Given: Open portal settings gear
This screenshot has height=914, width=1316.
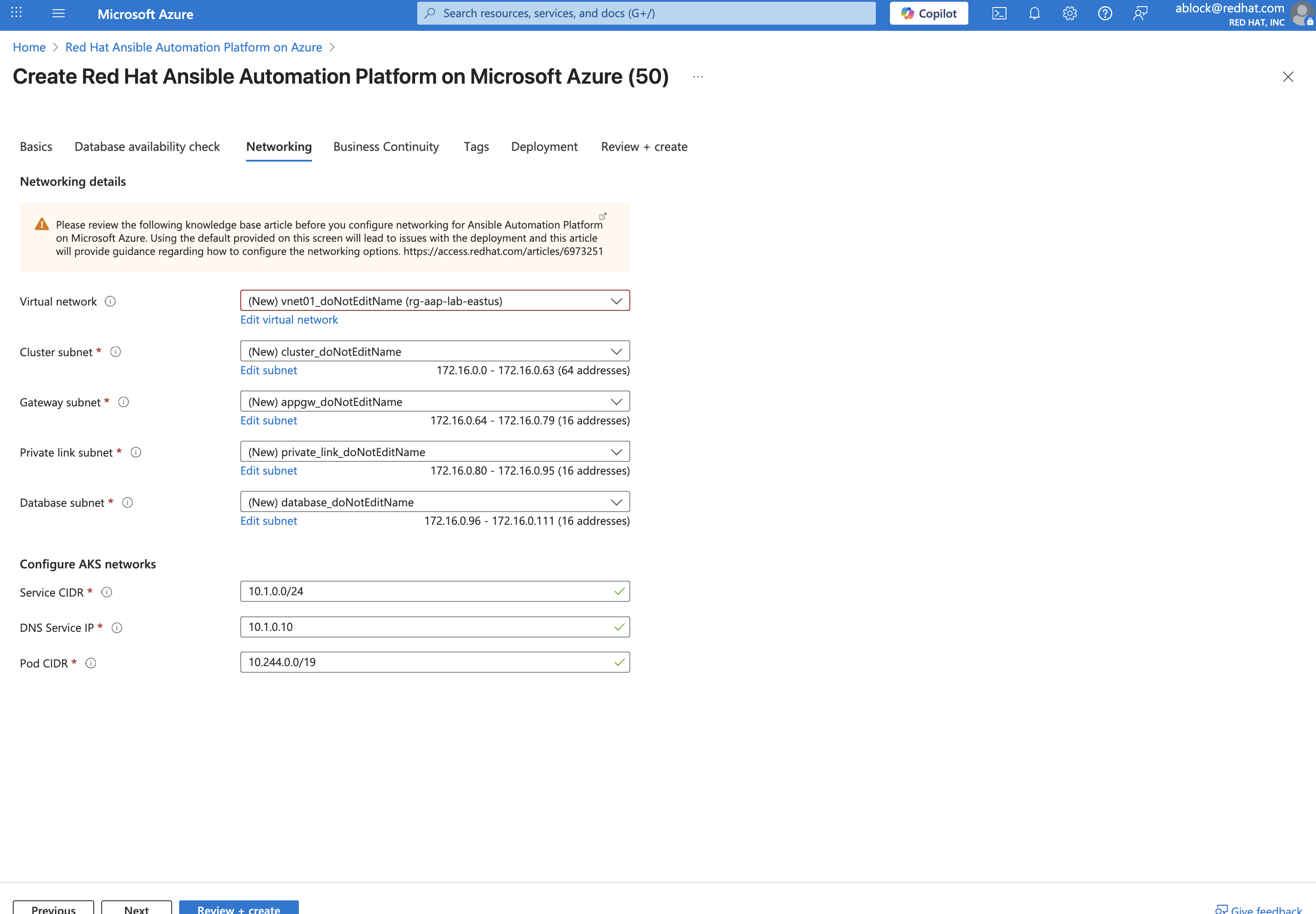Looking at the screenshot, I should tap(1070, 13).
